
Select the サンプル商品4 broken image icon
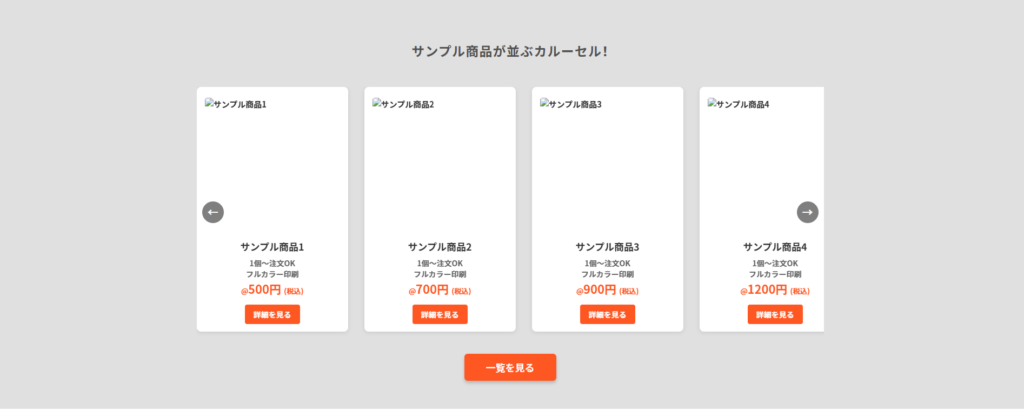(712, 103)
